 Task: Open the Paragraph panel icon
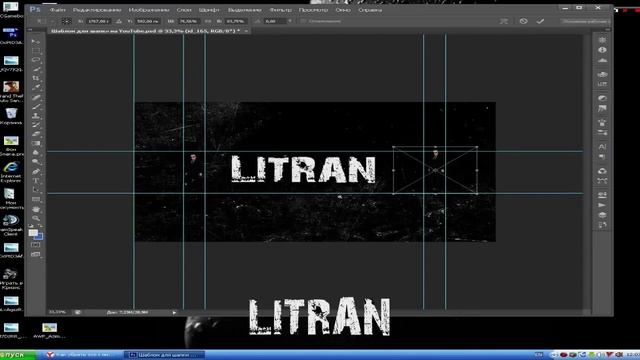(602, 156)
